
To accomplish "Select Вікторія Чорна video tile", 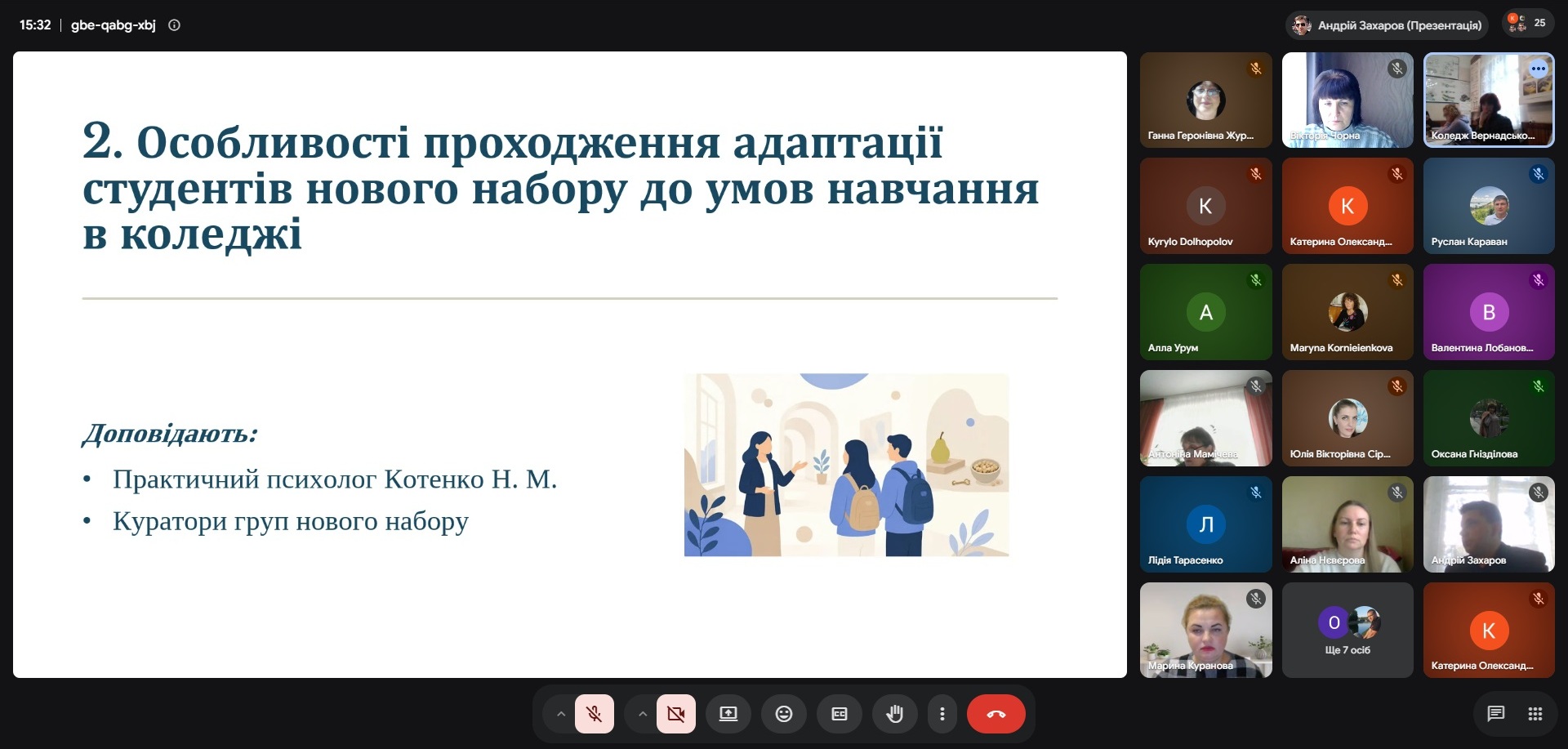I will tap(1347, 100).
